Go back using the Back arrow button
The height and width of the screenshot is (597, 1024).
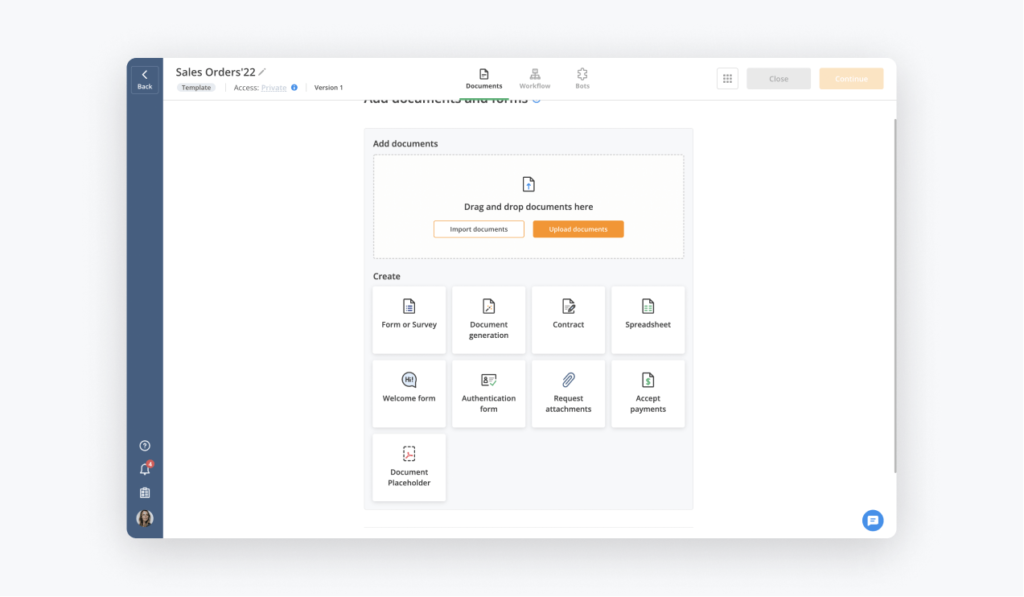145,79
